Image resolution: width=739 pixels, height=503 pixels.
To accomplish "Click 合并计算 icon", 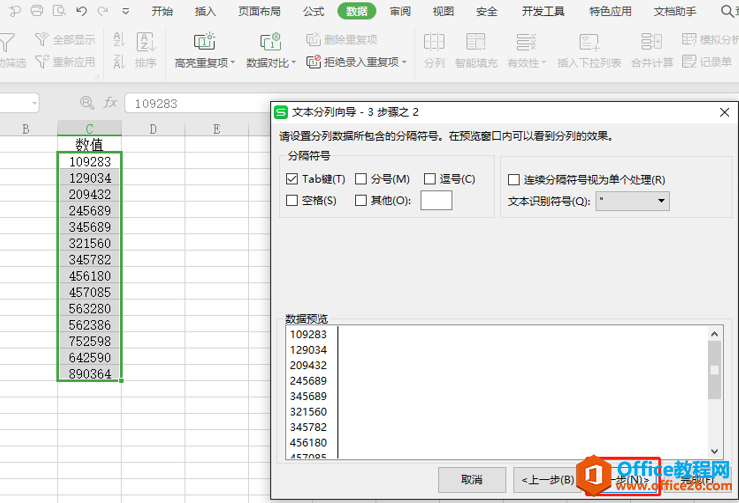I will tap(652, 42).
